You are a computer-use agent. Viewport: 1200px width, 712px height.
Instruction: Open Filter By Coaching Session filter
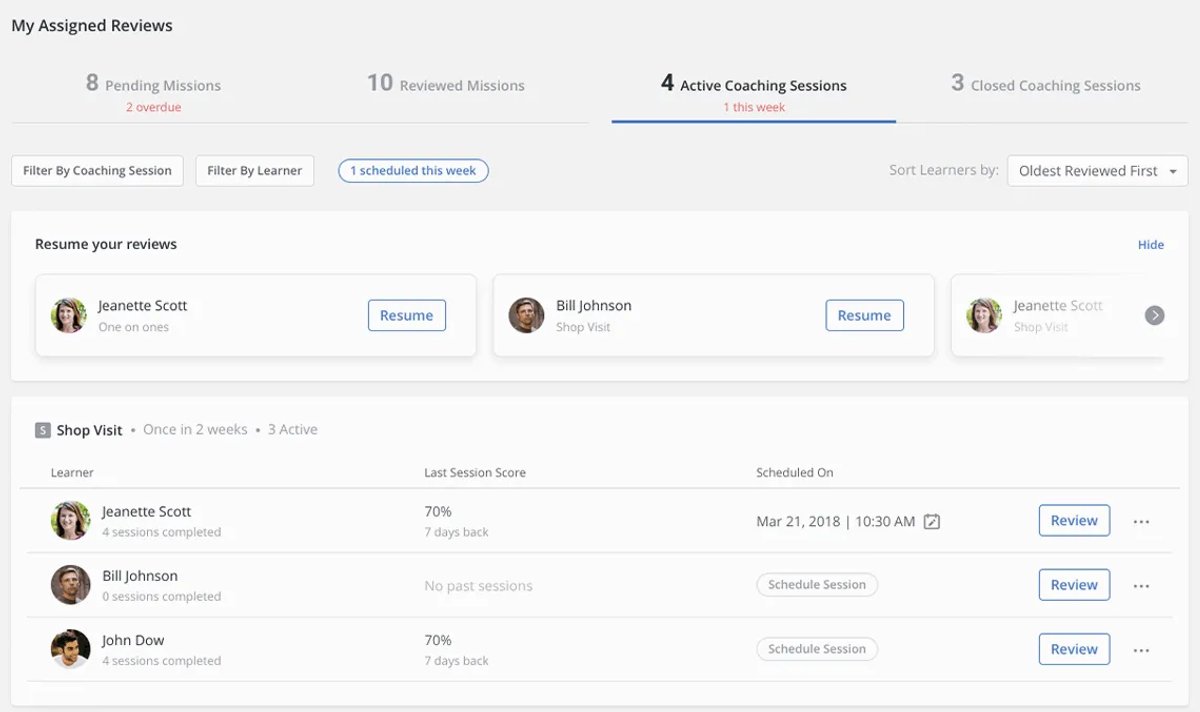(x=97, y=171)
